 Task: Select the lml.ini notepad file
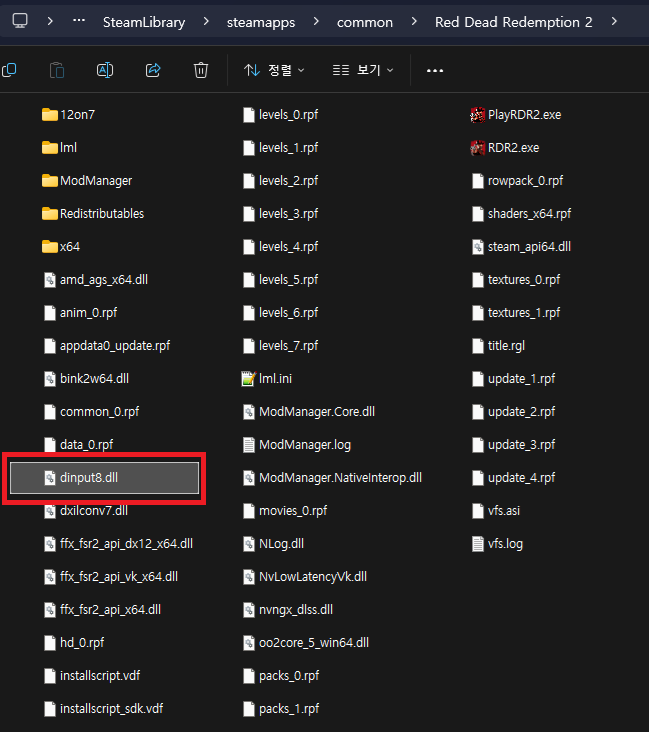pos(267,379)
